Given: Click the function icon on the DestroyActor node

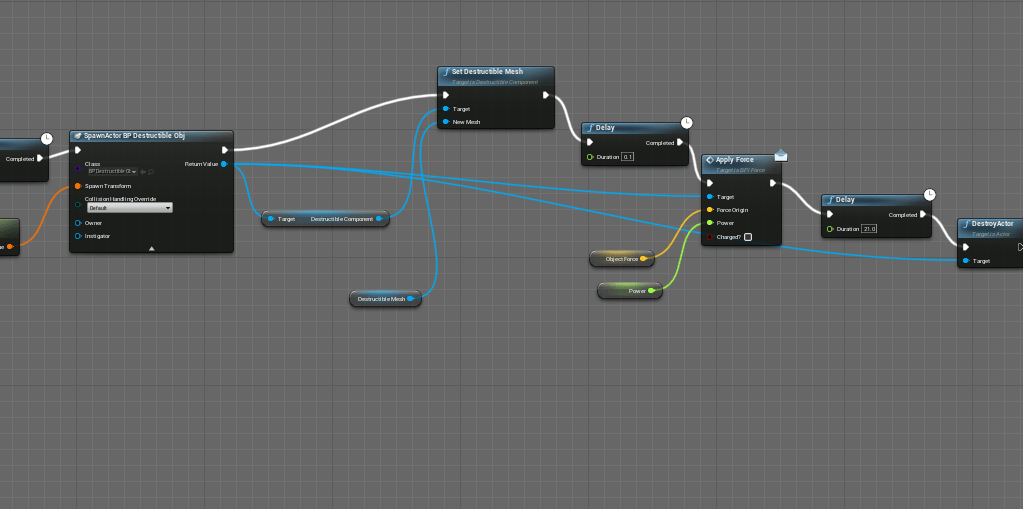Looking at the screenshot, I should tap(965, 224).
